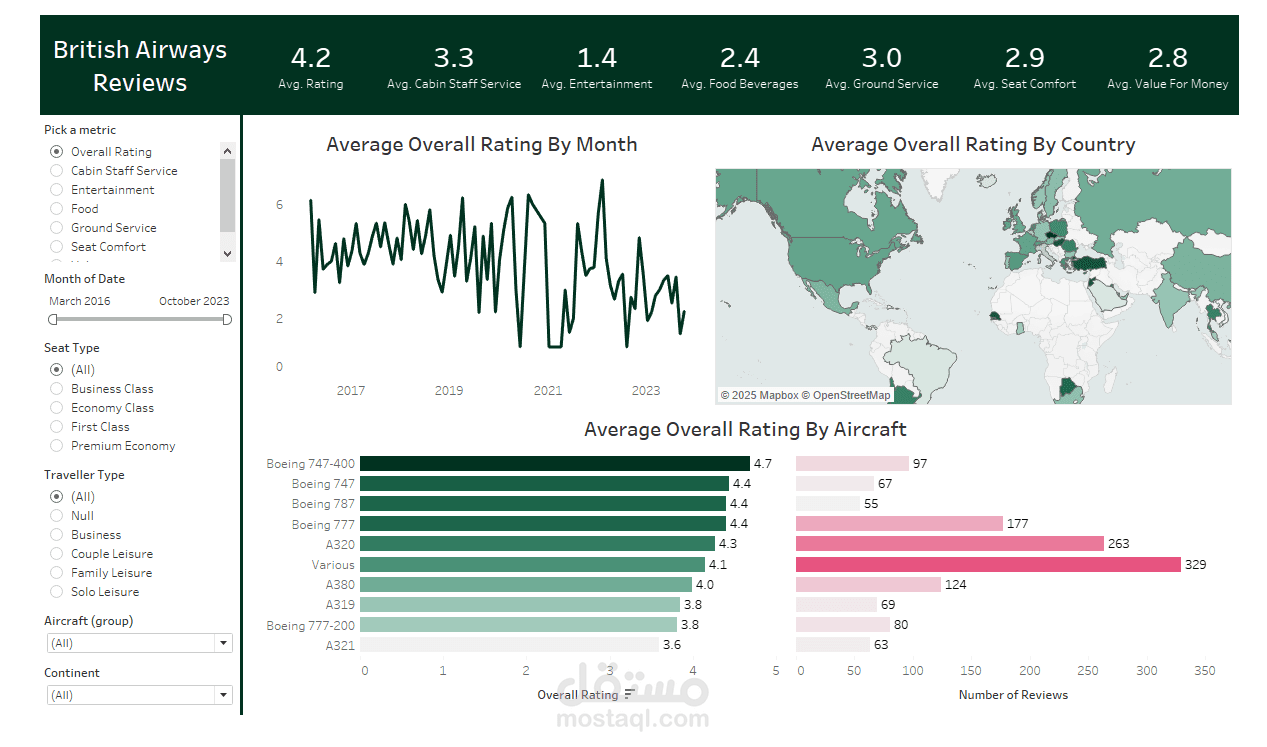Viewport: 1267px width, 747px height.
Task: Select (All) under Traveller Type
Action: tap(56, 497)
